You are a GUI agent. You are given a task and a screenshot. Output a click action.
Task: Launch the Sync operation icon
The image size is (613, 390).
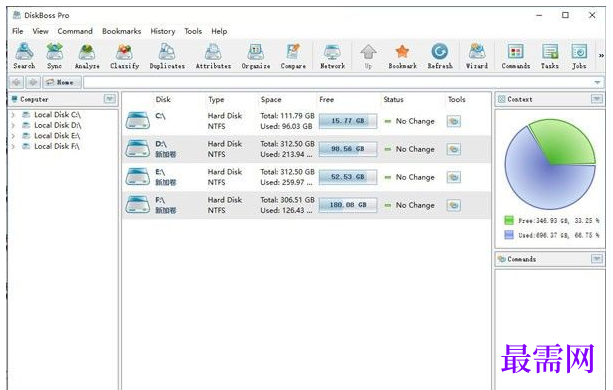(x=54, y=56)
